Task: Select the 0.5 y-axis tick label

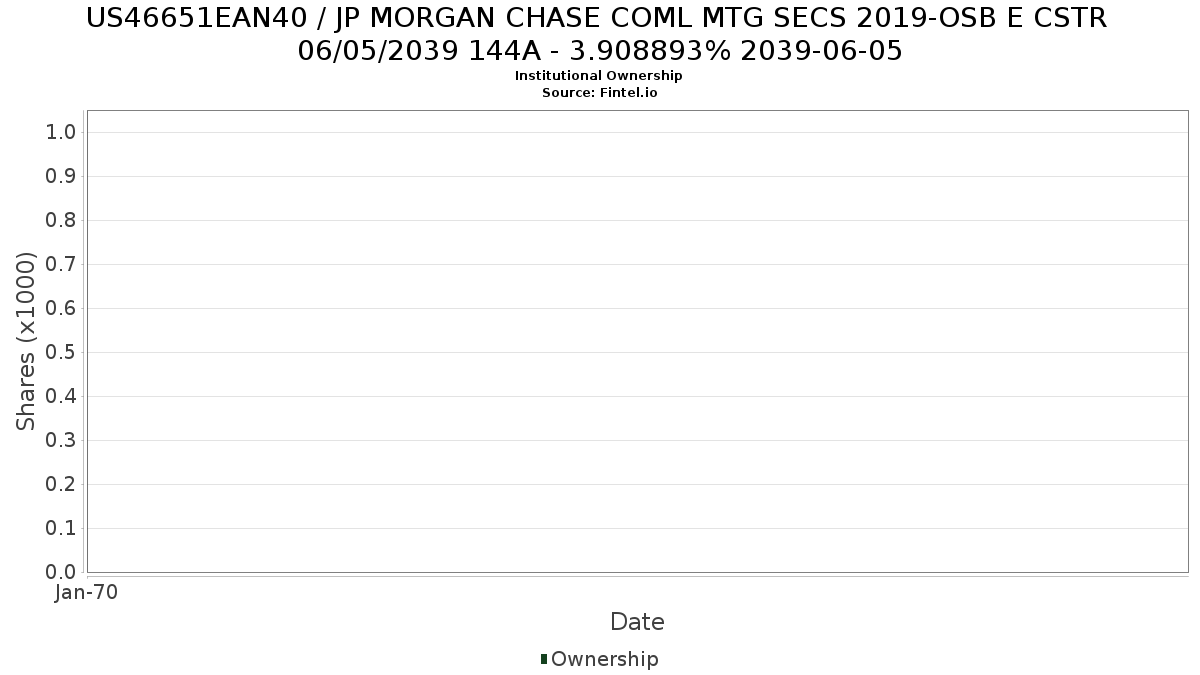Action: tap(62, 353)
